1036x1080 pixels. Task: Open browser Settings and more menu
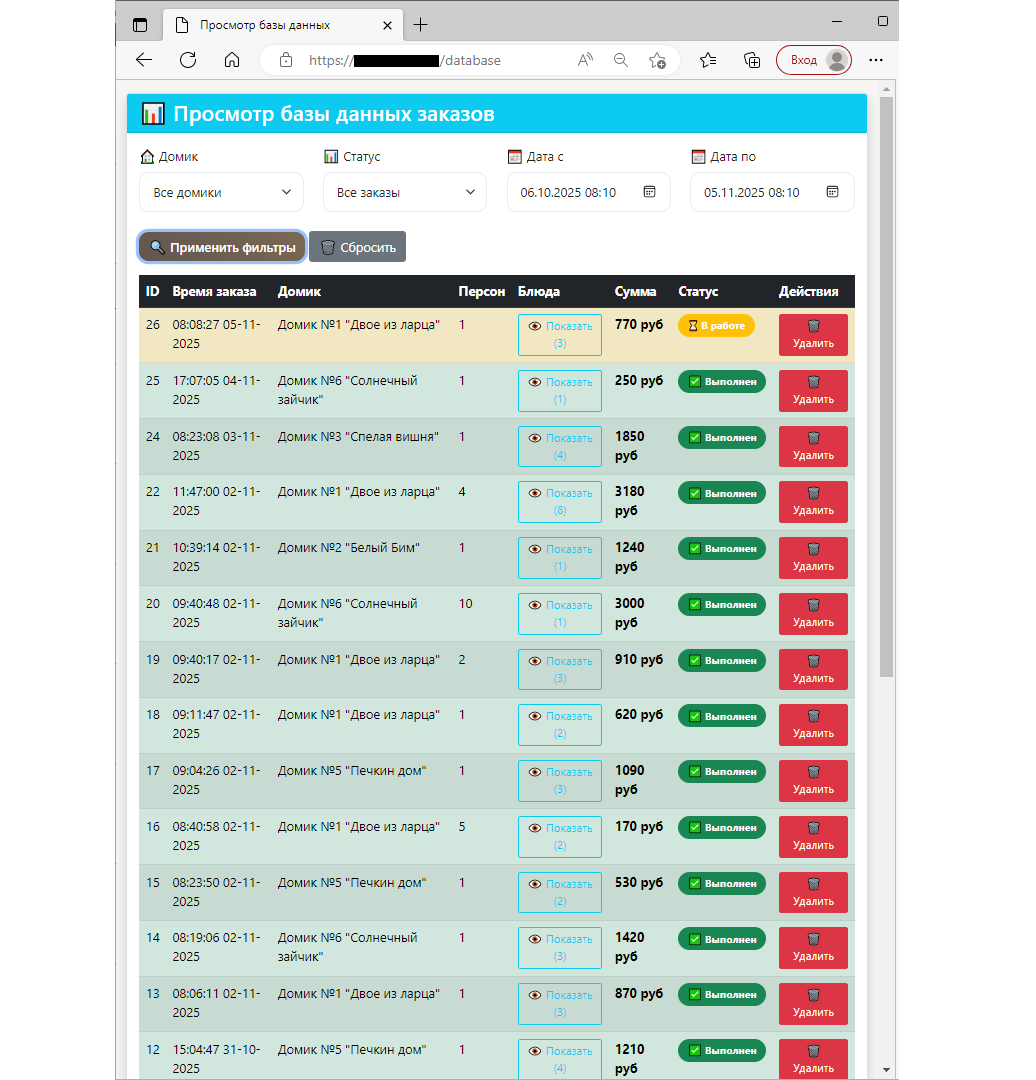tap(876, 60)
